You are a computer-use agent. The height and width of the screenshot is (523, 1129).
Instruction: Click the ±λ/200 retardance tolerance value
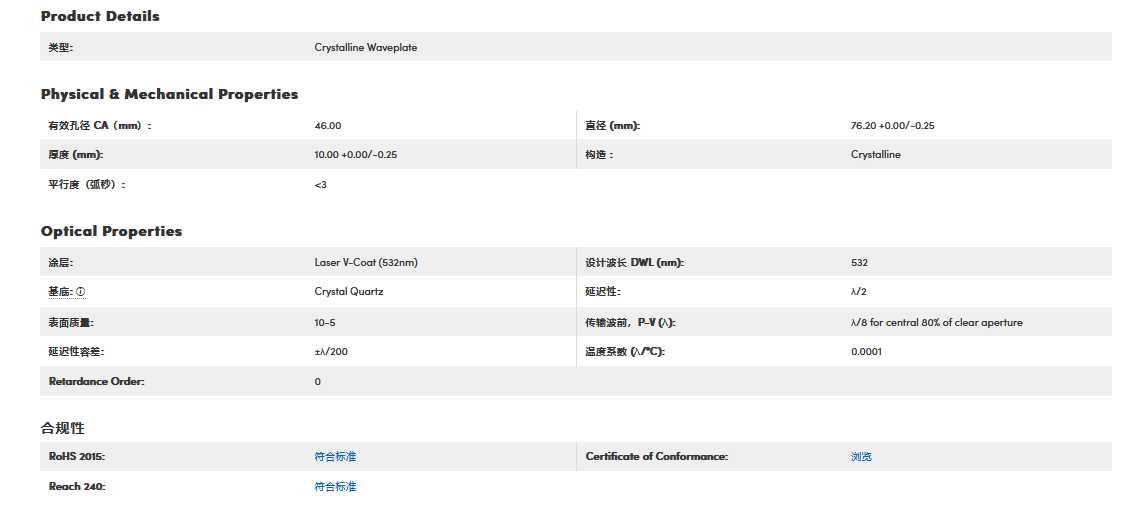click(331, 352)
